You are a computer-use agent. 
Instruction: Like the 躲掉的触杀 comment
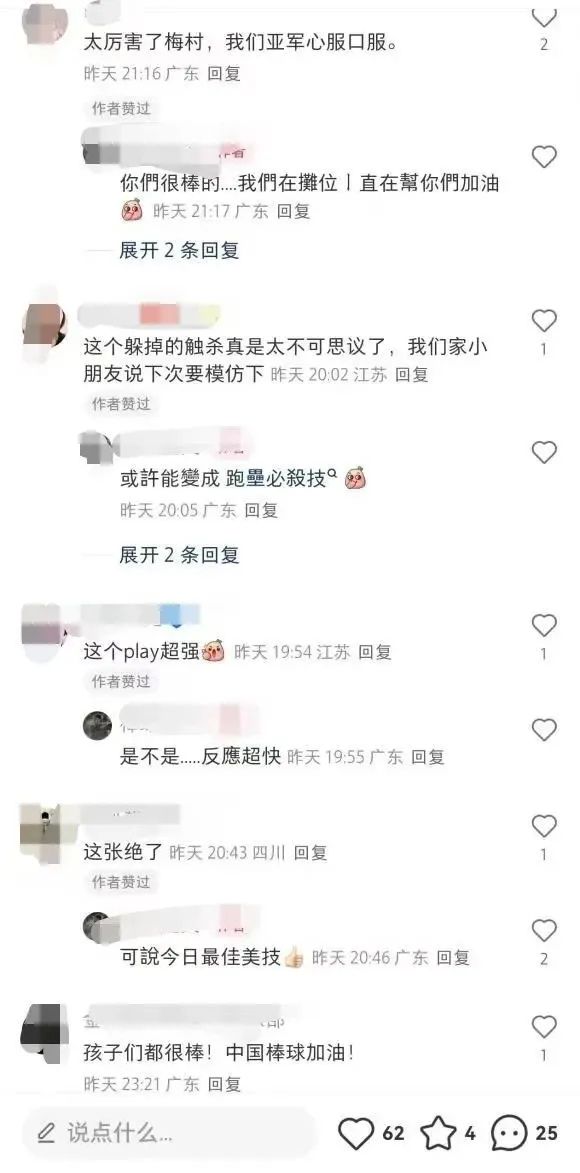(x=544, y=321)
